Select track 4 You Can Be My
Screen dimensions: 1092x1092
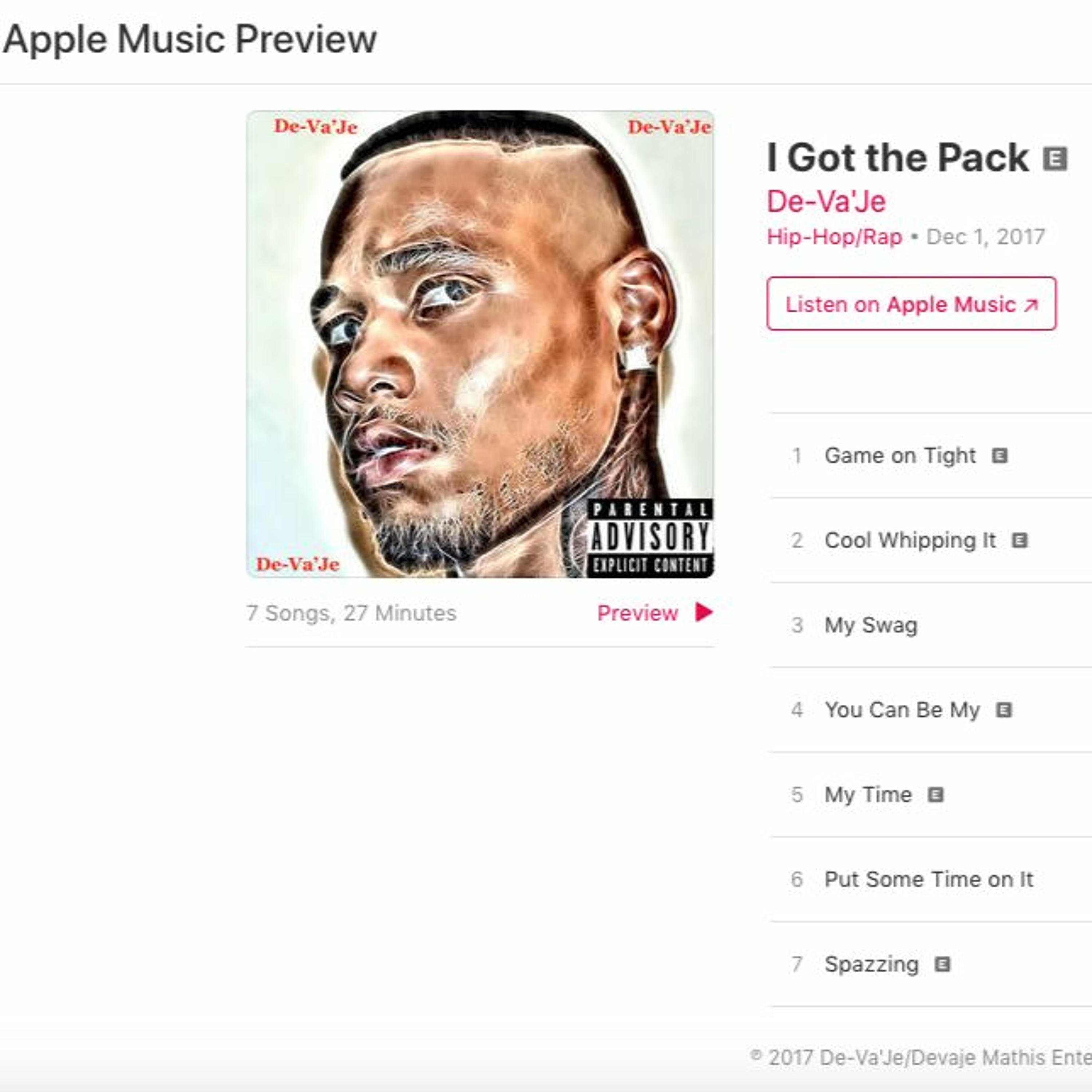click(x=930, y=710)
